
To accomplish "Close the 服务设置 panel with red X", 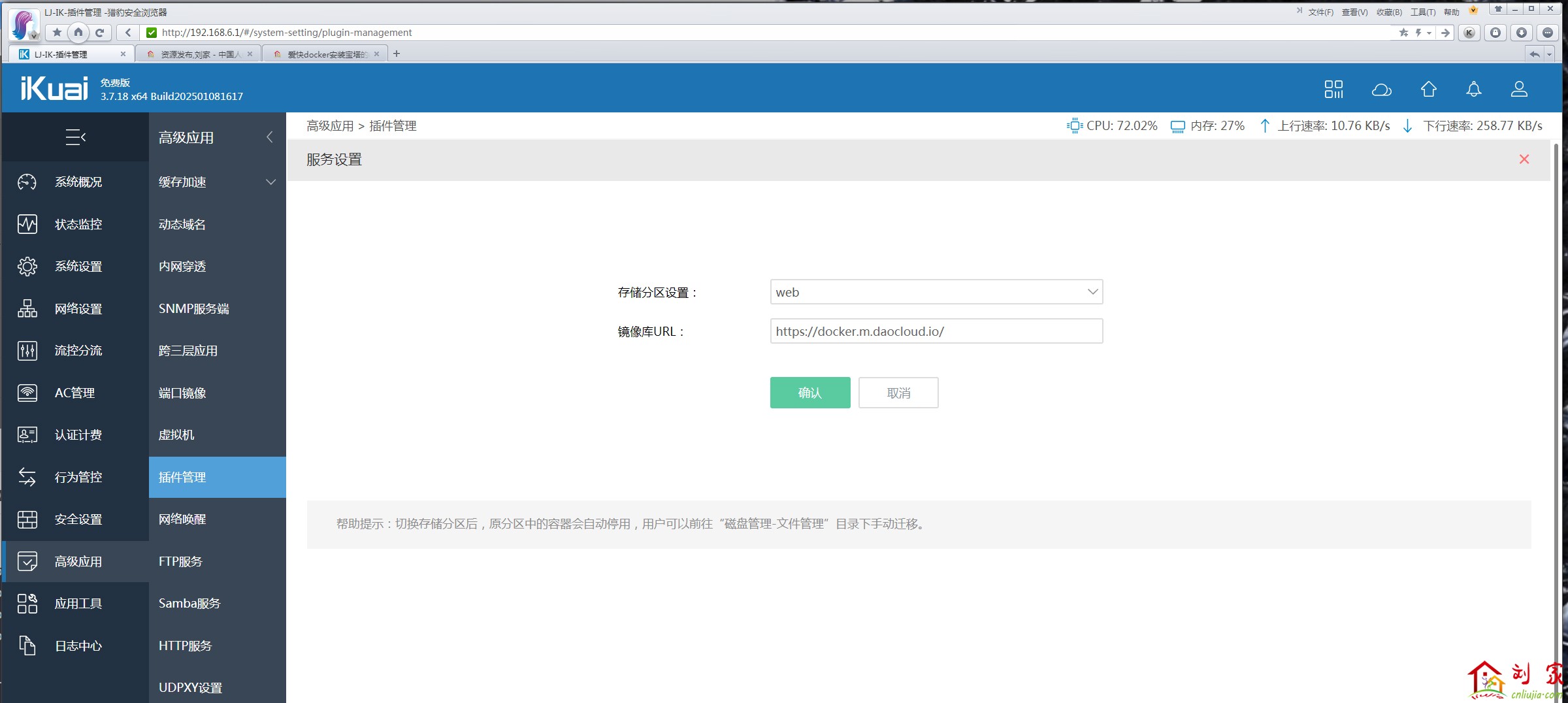I will click(1524, 159).
